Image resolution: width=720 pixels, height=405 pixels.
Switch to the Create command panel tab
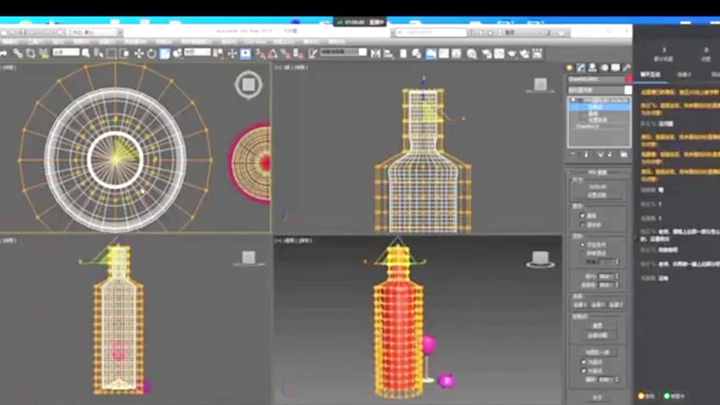coord(569,68)
